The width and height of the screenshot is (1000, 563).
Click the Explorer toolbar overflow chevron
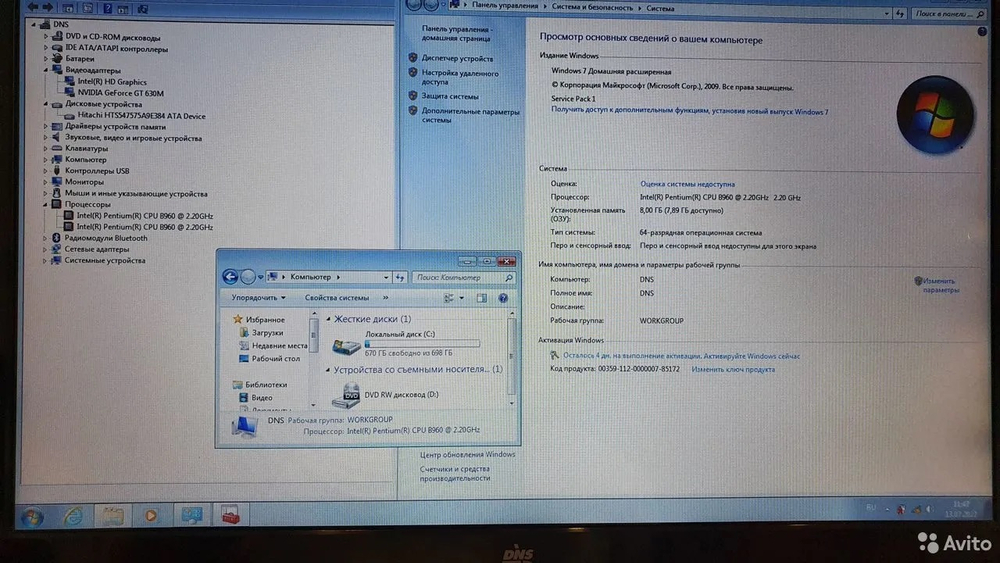coord(385,298)
